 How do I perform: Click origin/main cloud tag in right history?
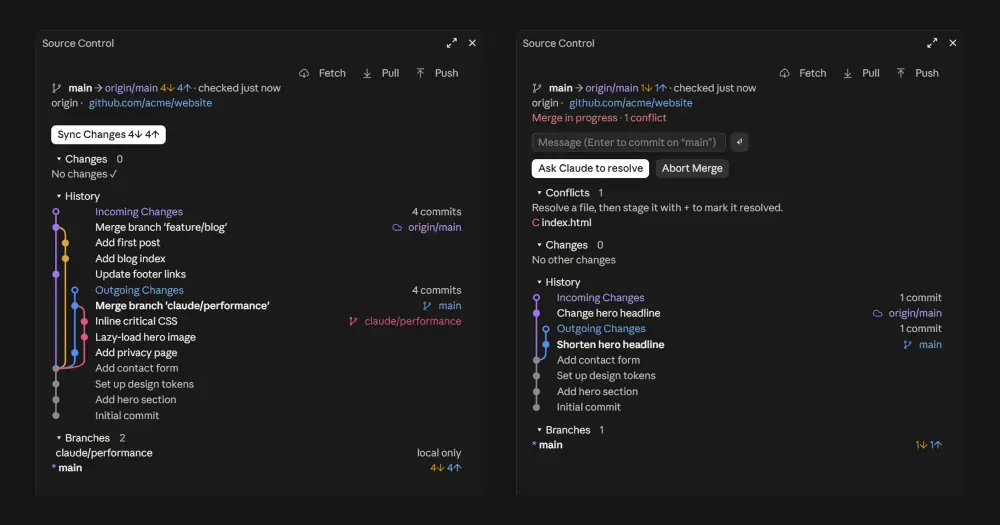(907, 313)
